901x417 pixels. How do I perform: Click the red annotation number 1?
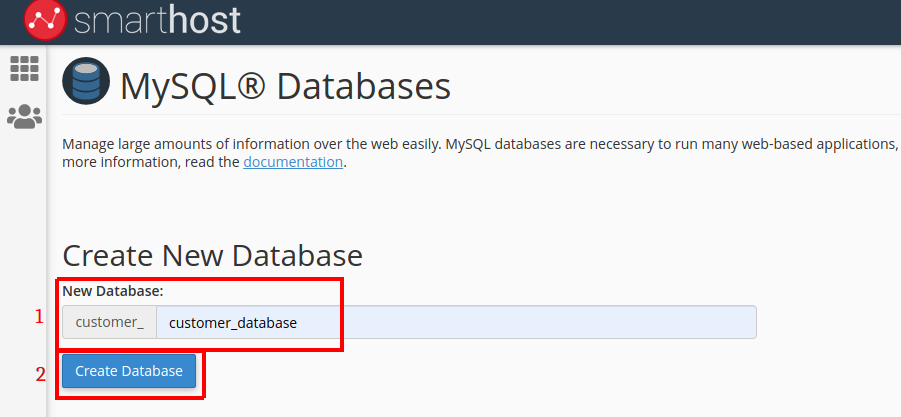[x=40, y=318]
